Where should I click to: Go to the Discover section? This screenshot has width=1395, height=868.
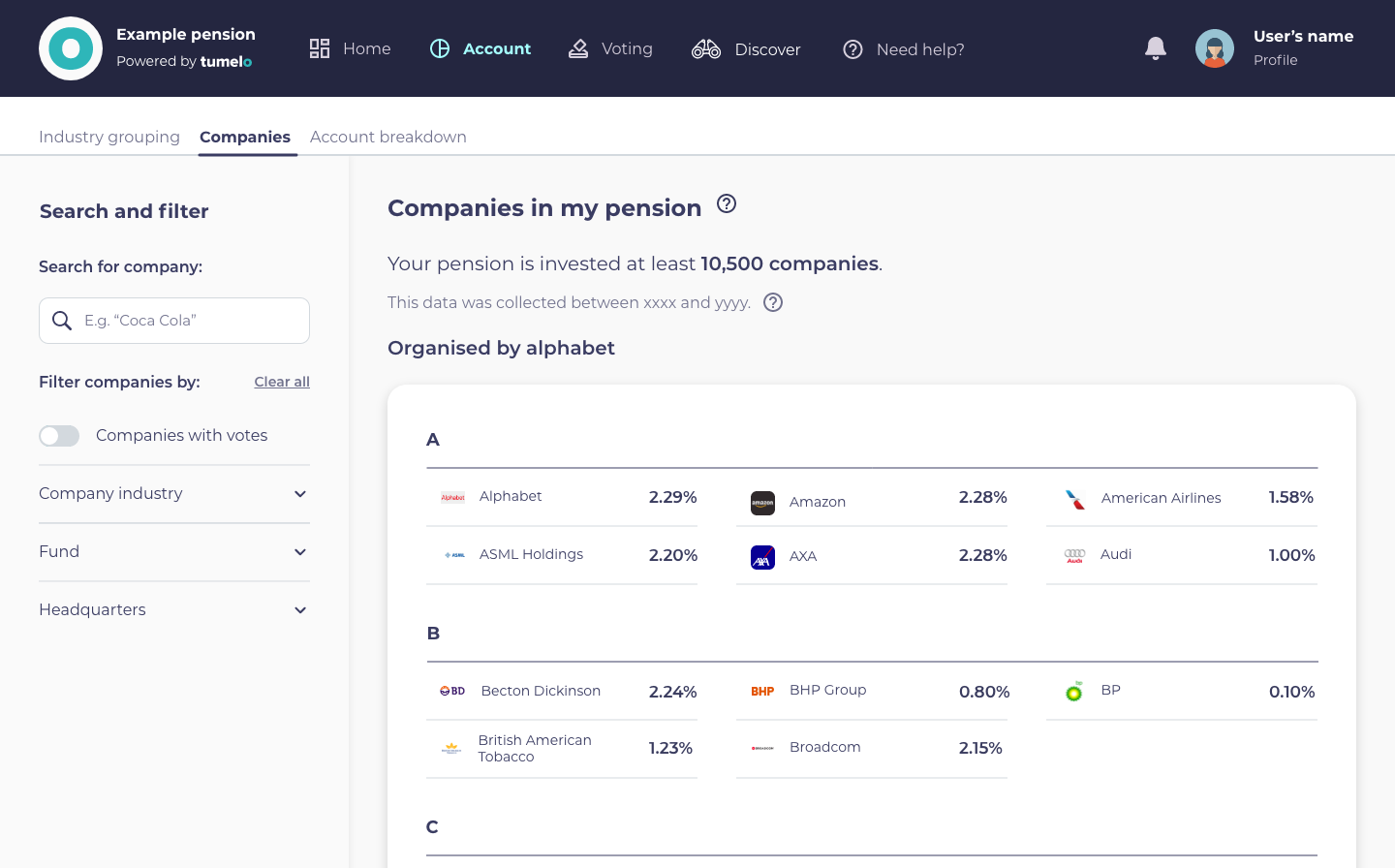746,49
